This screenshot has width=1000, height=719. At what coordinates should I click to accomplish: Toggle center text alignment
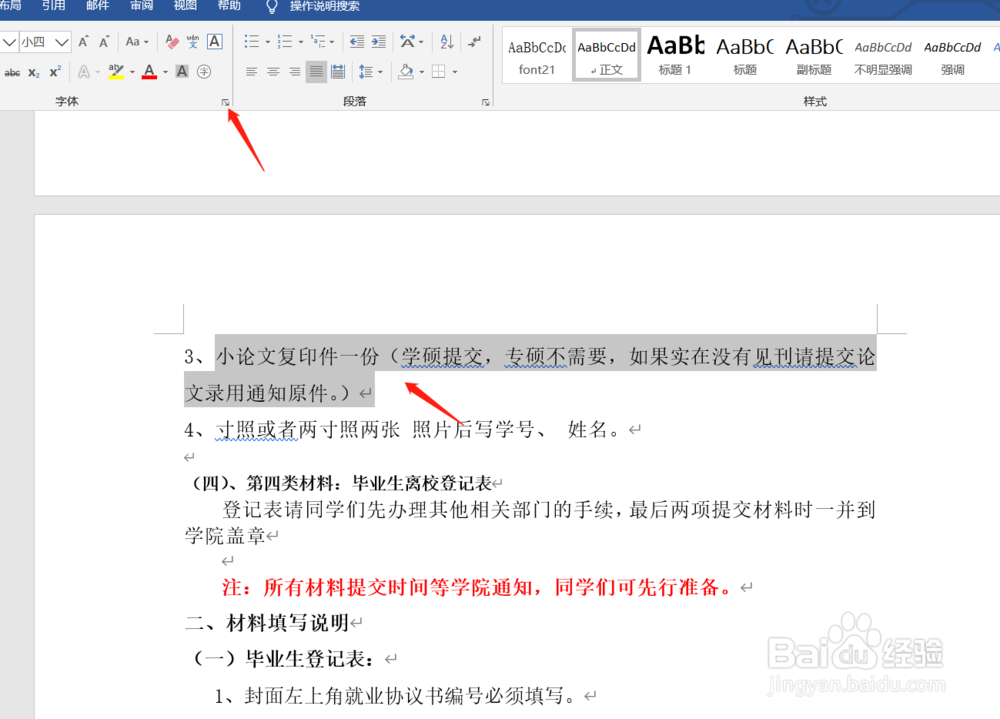(272, 71)
